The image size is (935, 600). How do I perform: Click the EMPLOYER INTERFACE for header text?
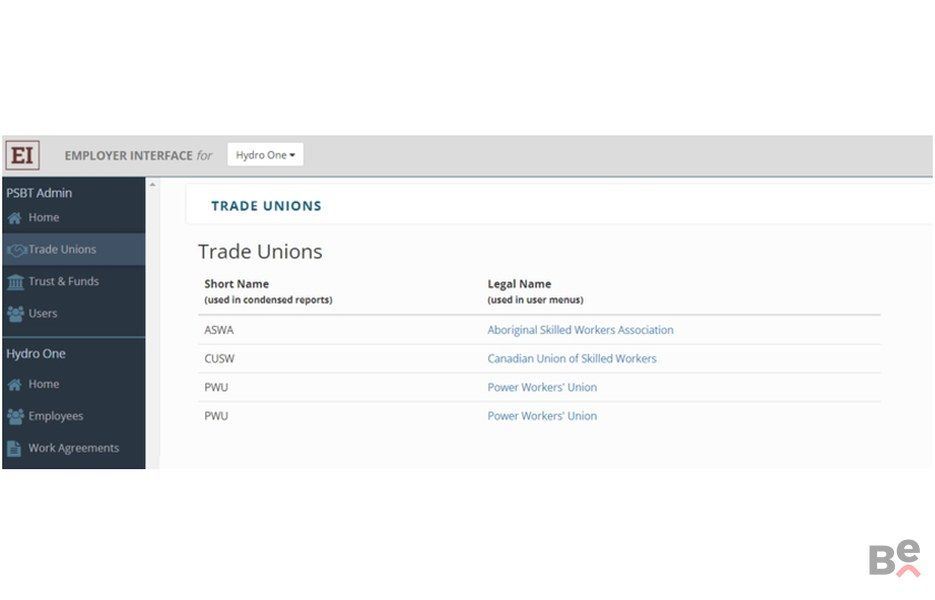point(138,156)
